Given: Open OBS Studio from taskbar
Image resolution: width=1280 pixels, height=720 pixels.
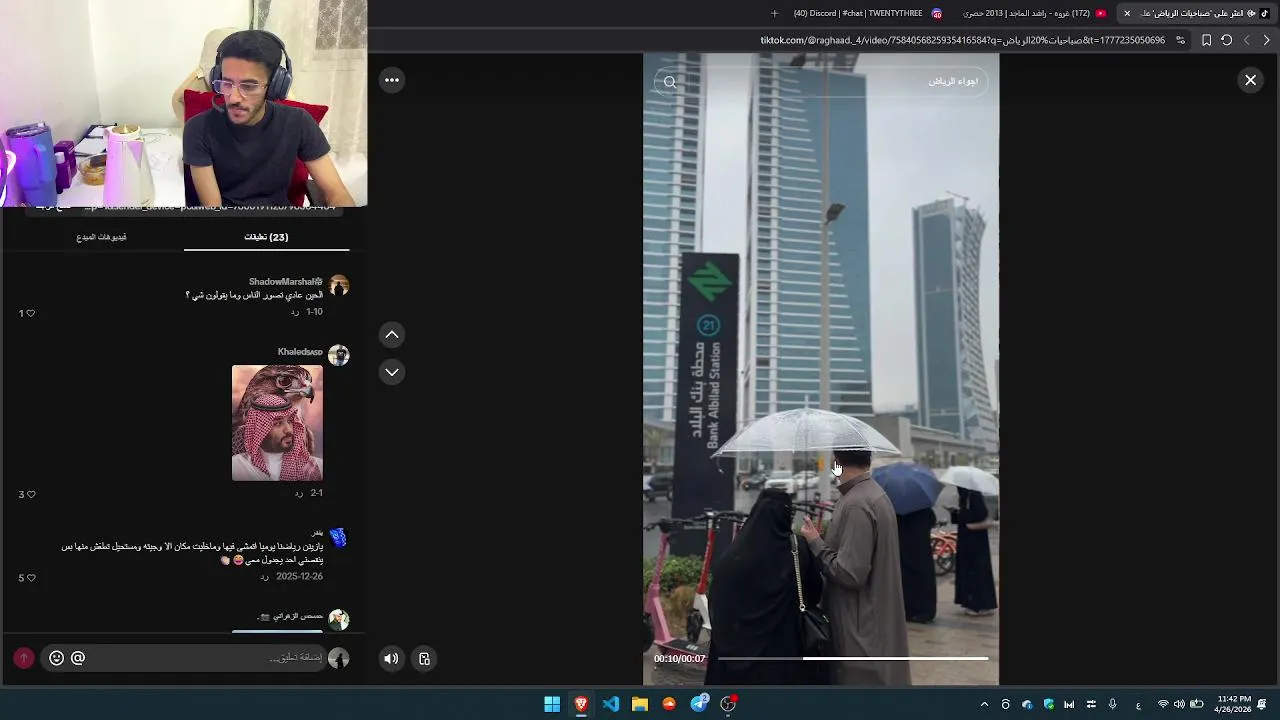Looking at the screenshot, I should [728, 704].
